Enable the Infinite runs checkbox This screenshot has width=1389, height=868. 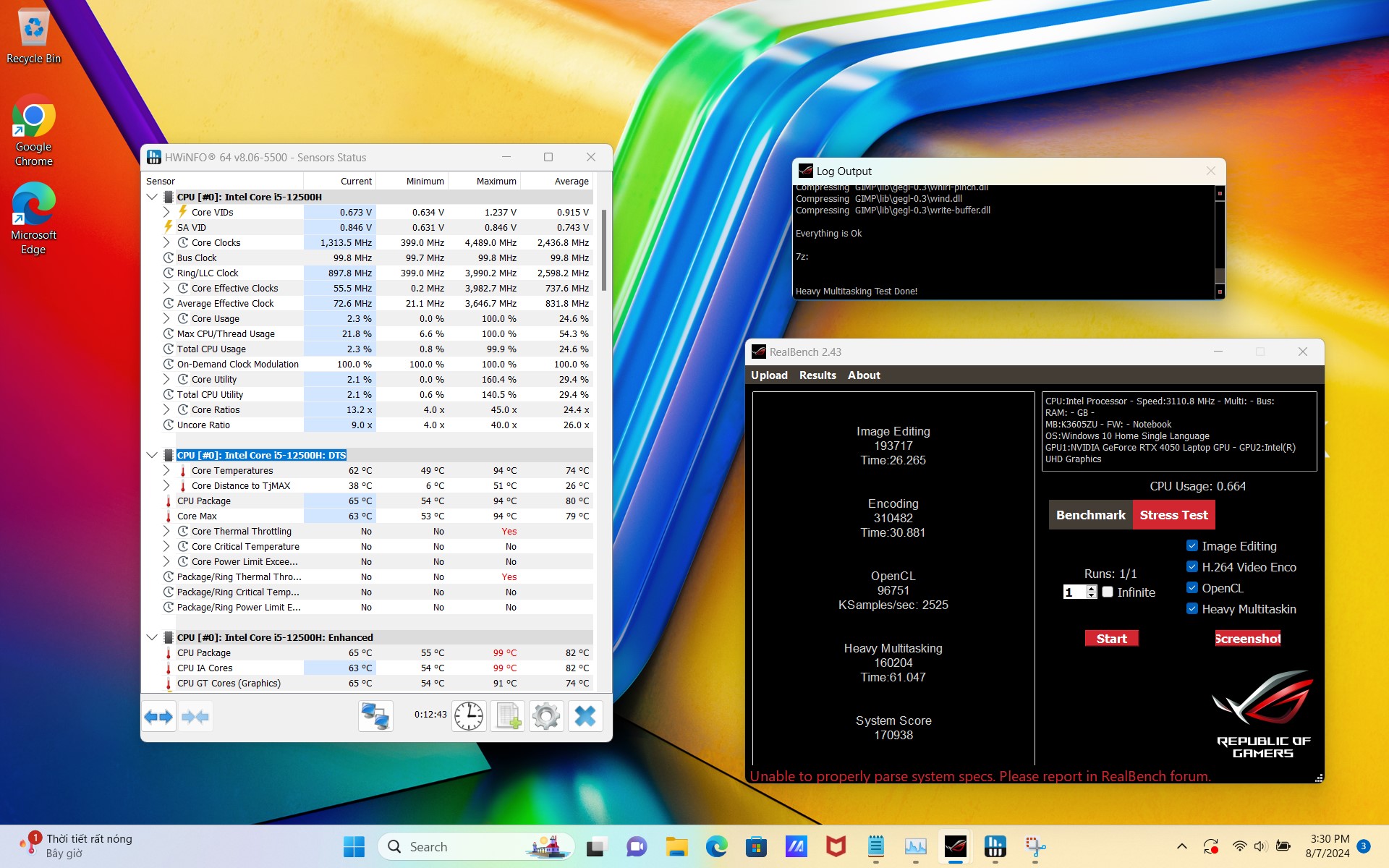pos(1108,592)
